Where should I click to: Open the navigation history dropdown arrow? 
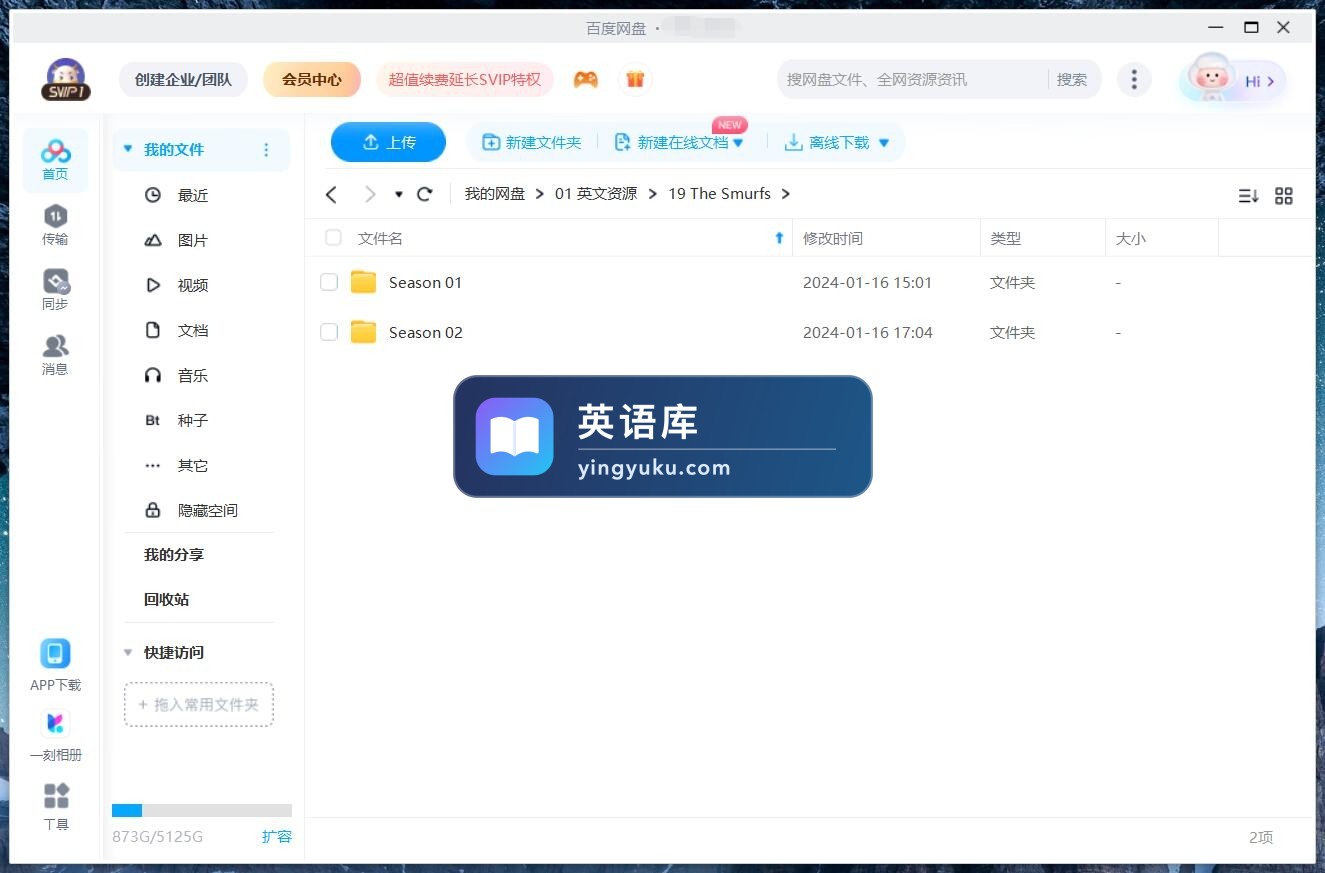point(398,194)
